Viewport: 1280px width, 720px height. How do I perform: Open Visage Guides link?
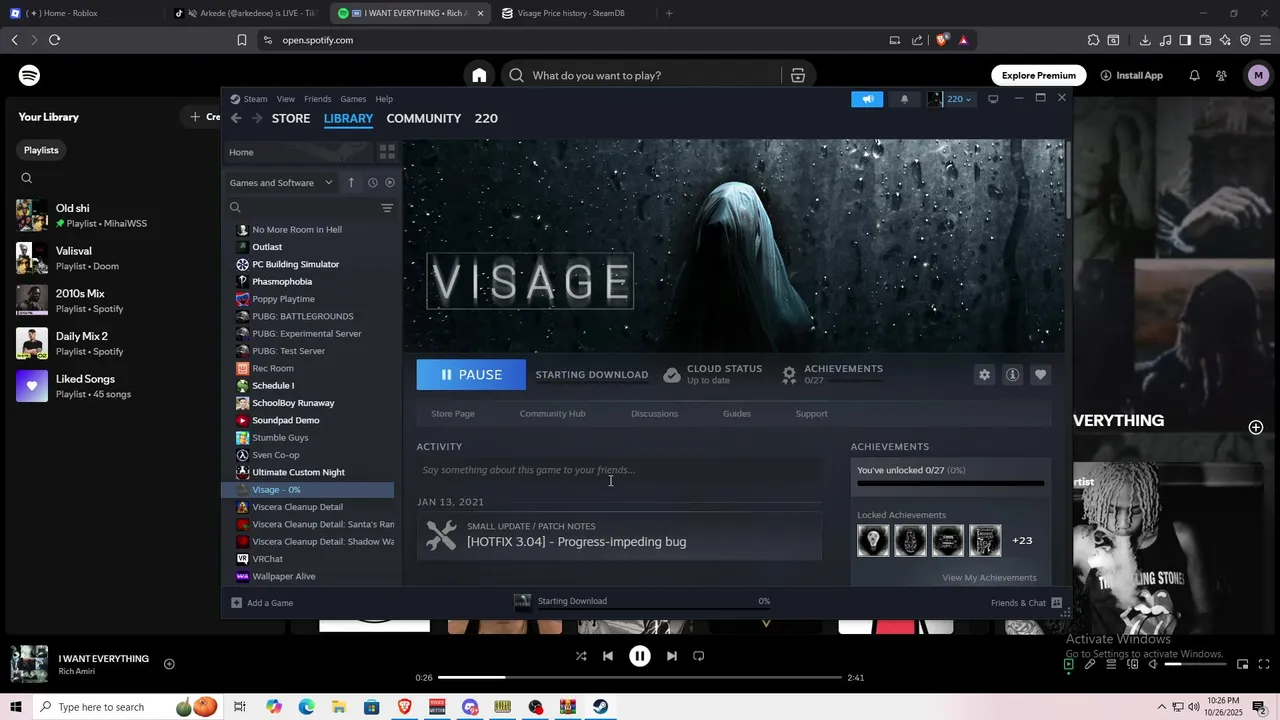point(737,414)
